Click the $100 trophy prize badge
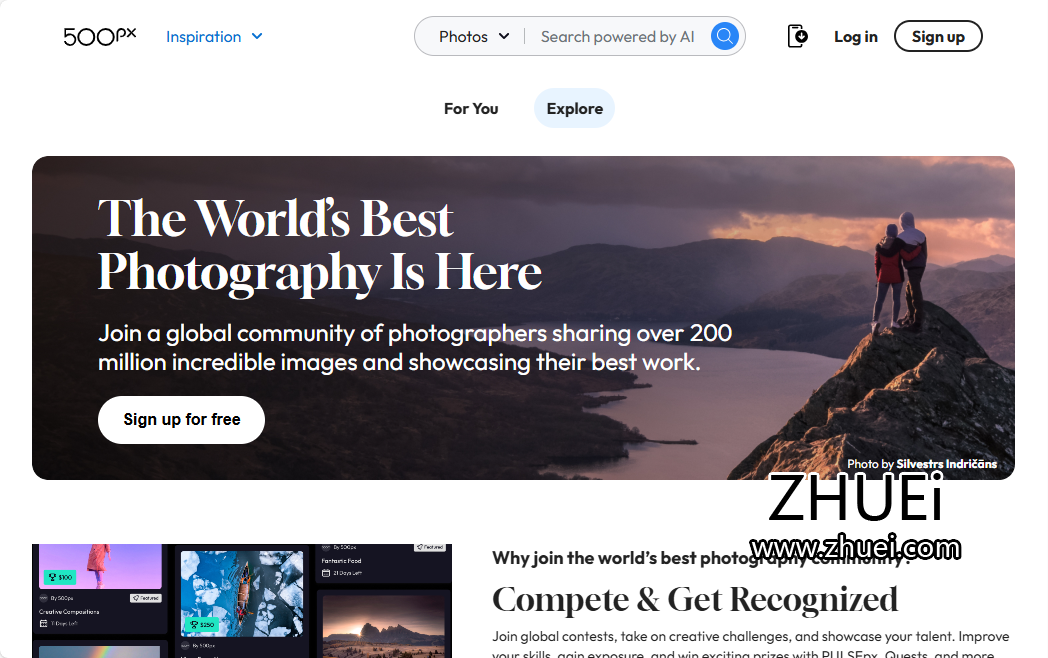 click(61, 576)
